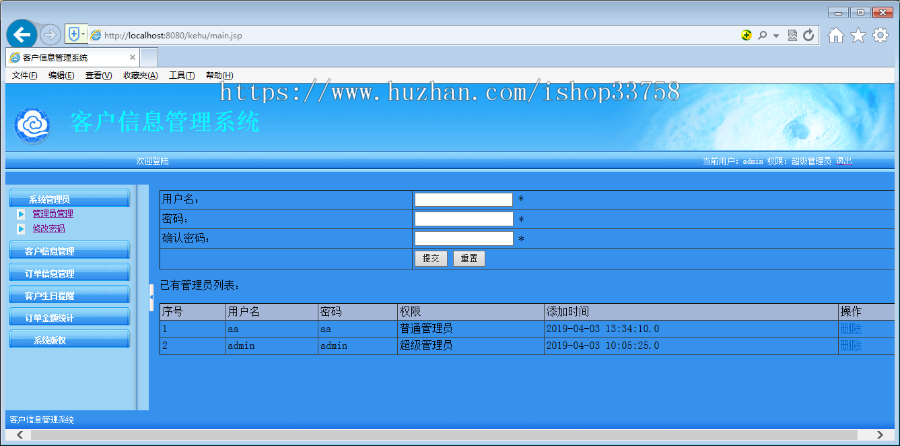This screenshot has height=446, width=900.
Task: Click the 已有管理员列表 heading text
Action: [x=200, y=284]
